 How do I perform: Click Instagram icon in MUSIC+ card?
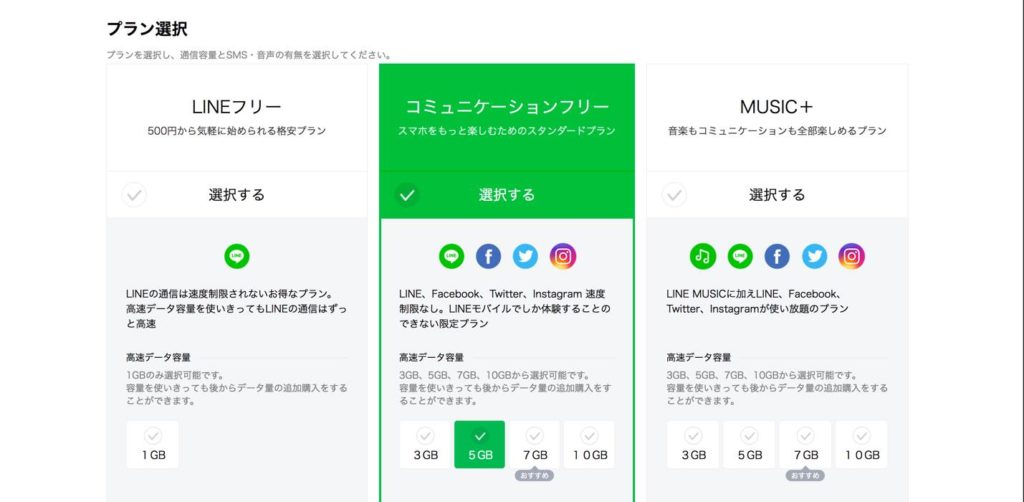pos(852,256)
